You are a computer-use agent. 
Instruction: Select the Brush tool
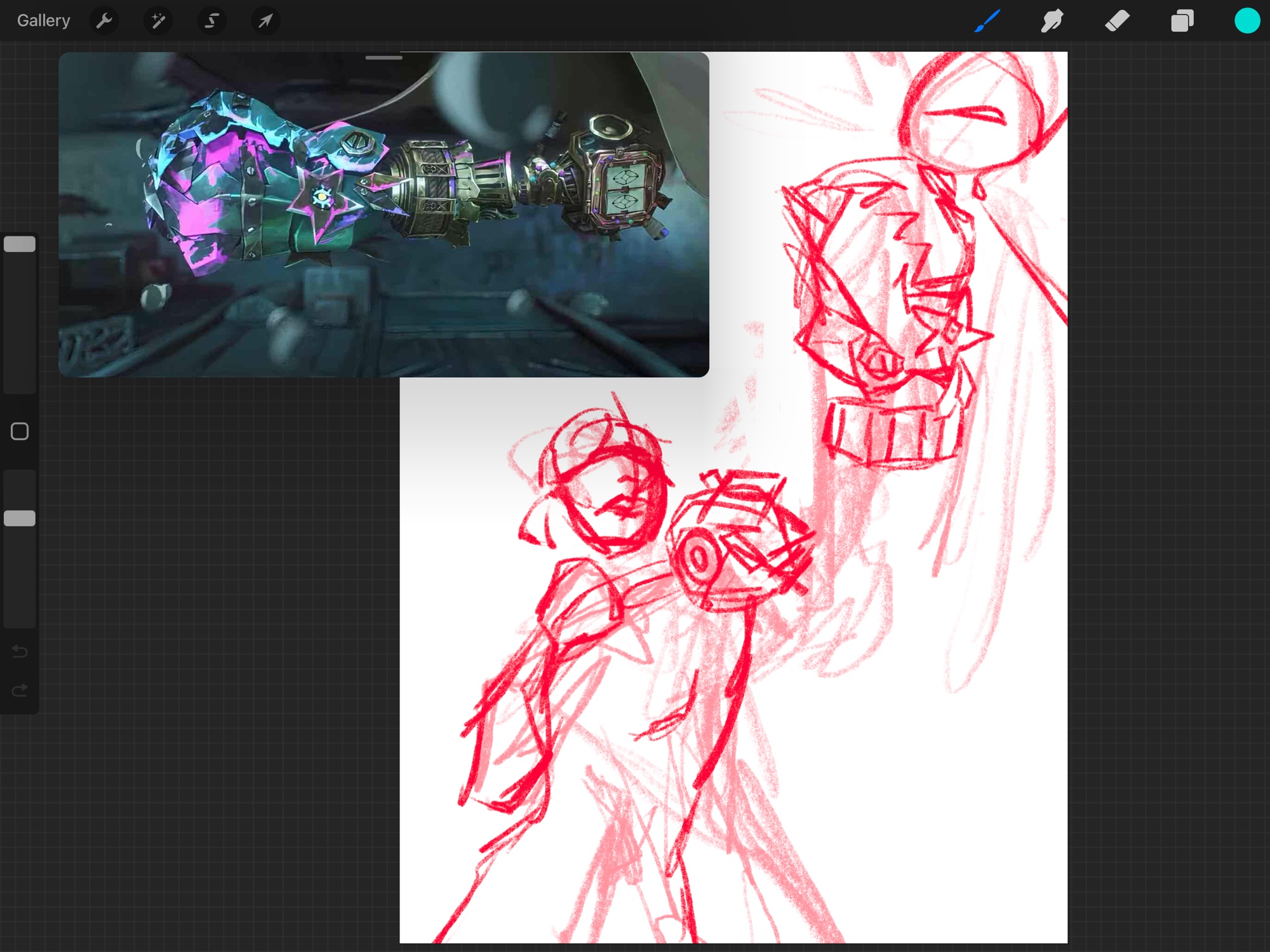(987, 21)
